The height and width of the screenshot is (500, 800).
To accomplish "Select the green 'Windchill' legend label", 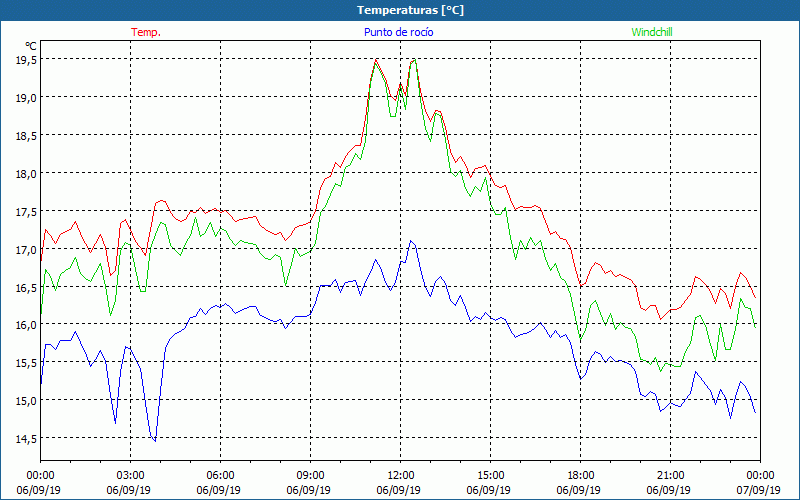I will (652, 32).
